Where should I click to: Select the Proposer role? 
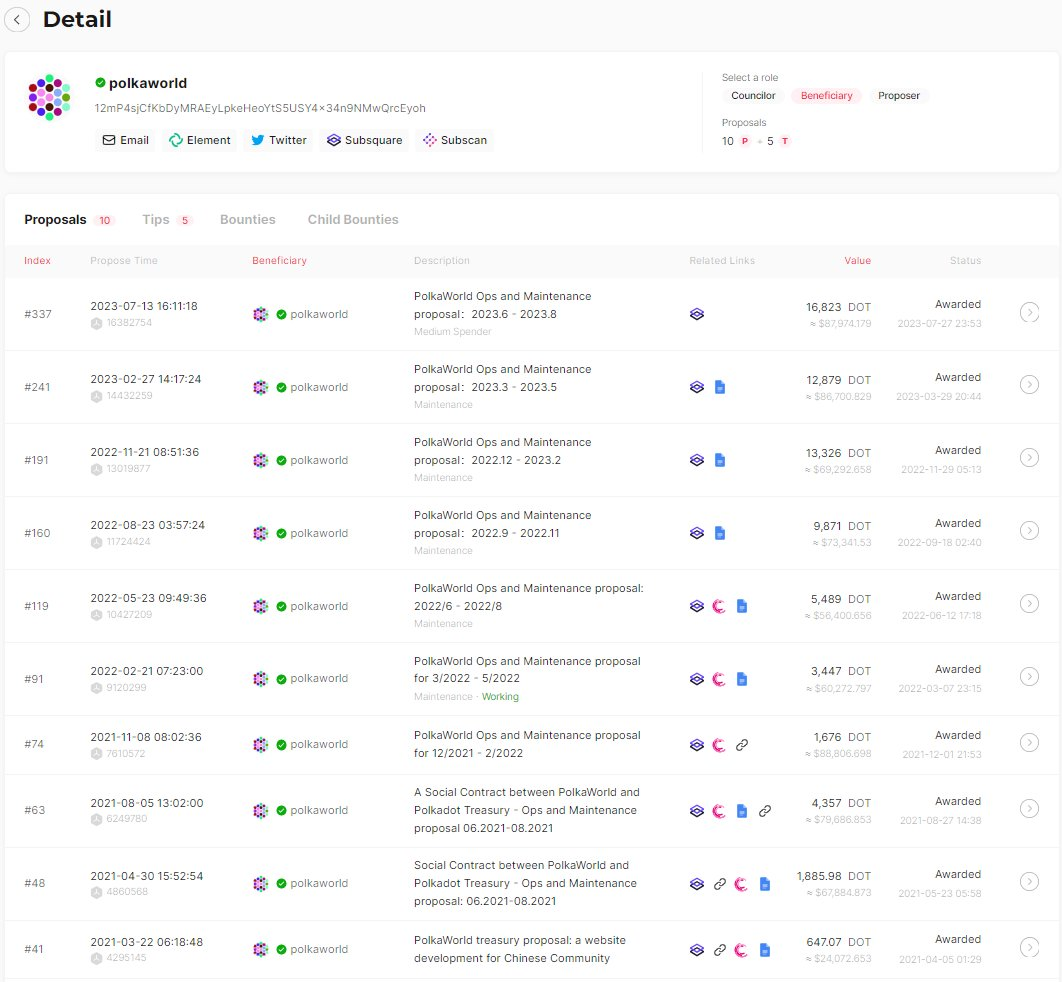[898, 96]
